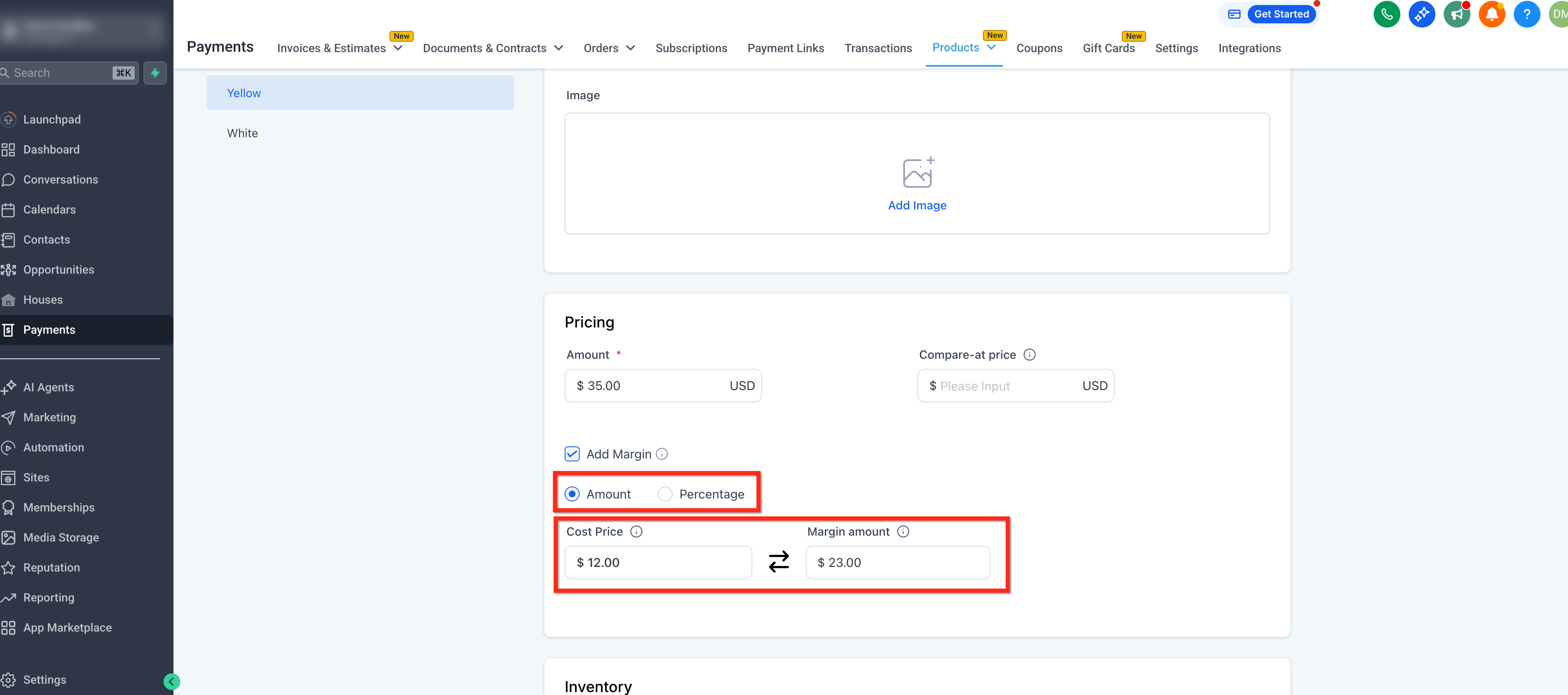Screen dimensions: 1568x695
Task: Click the lightning bolt quick actions icon
Action: [x=155, y=73]
